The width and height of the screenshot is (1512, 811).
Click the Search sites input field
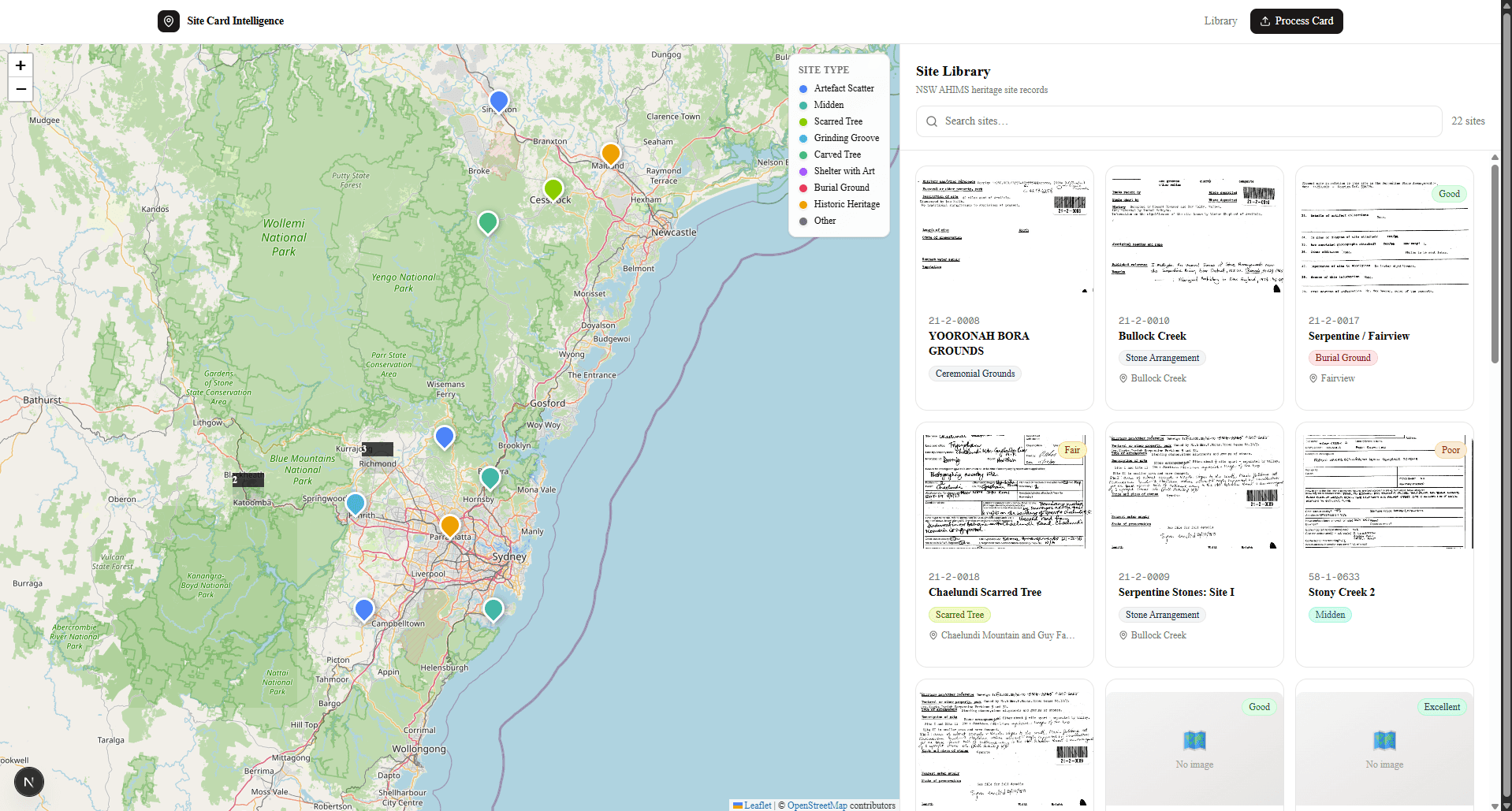tap(1179, 121)
